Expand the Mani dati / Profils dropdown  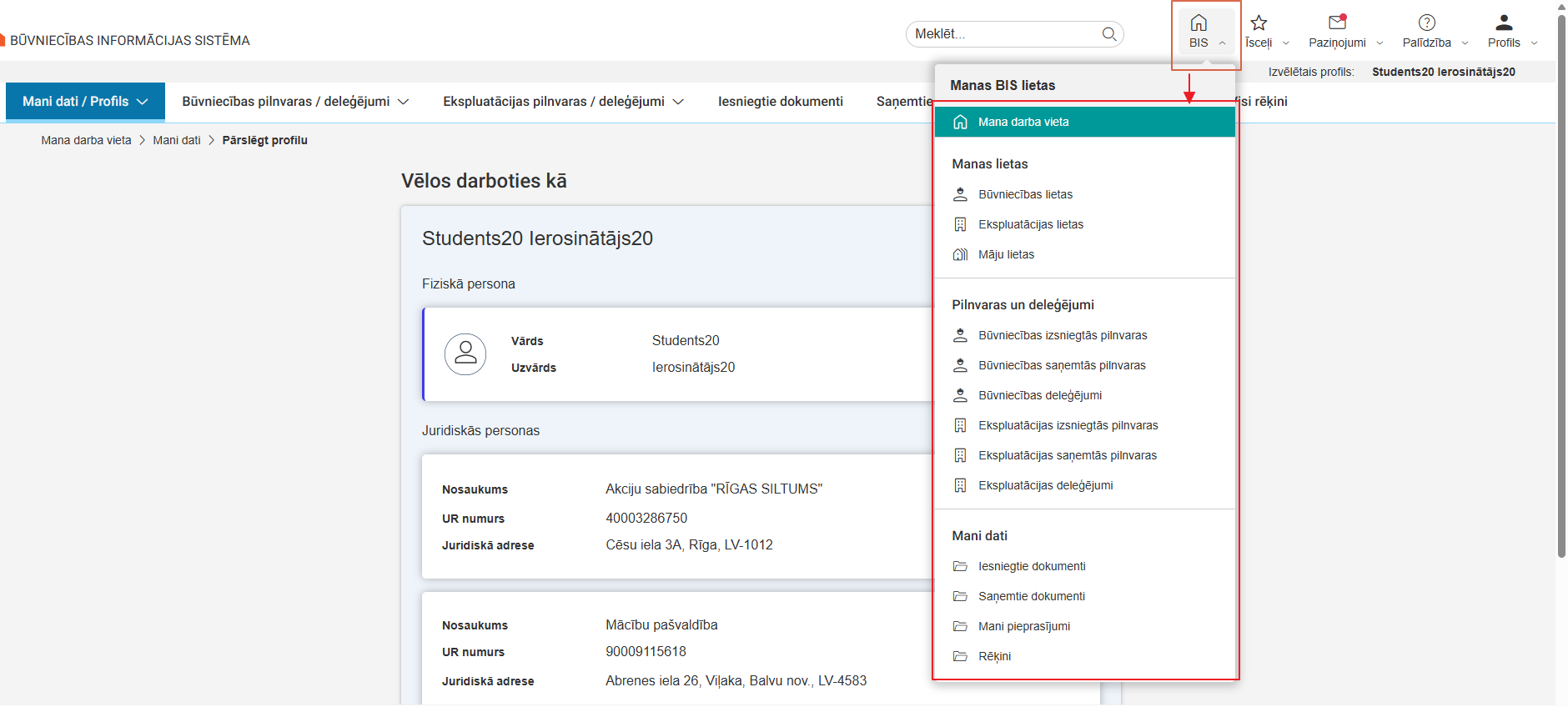coord(85,102)
